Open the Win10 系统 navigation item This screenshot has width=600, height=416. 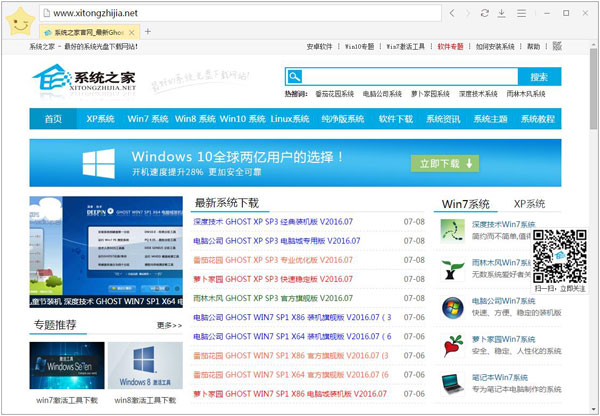pyautogui.click(x=243, y=119)
